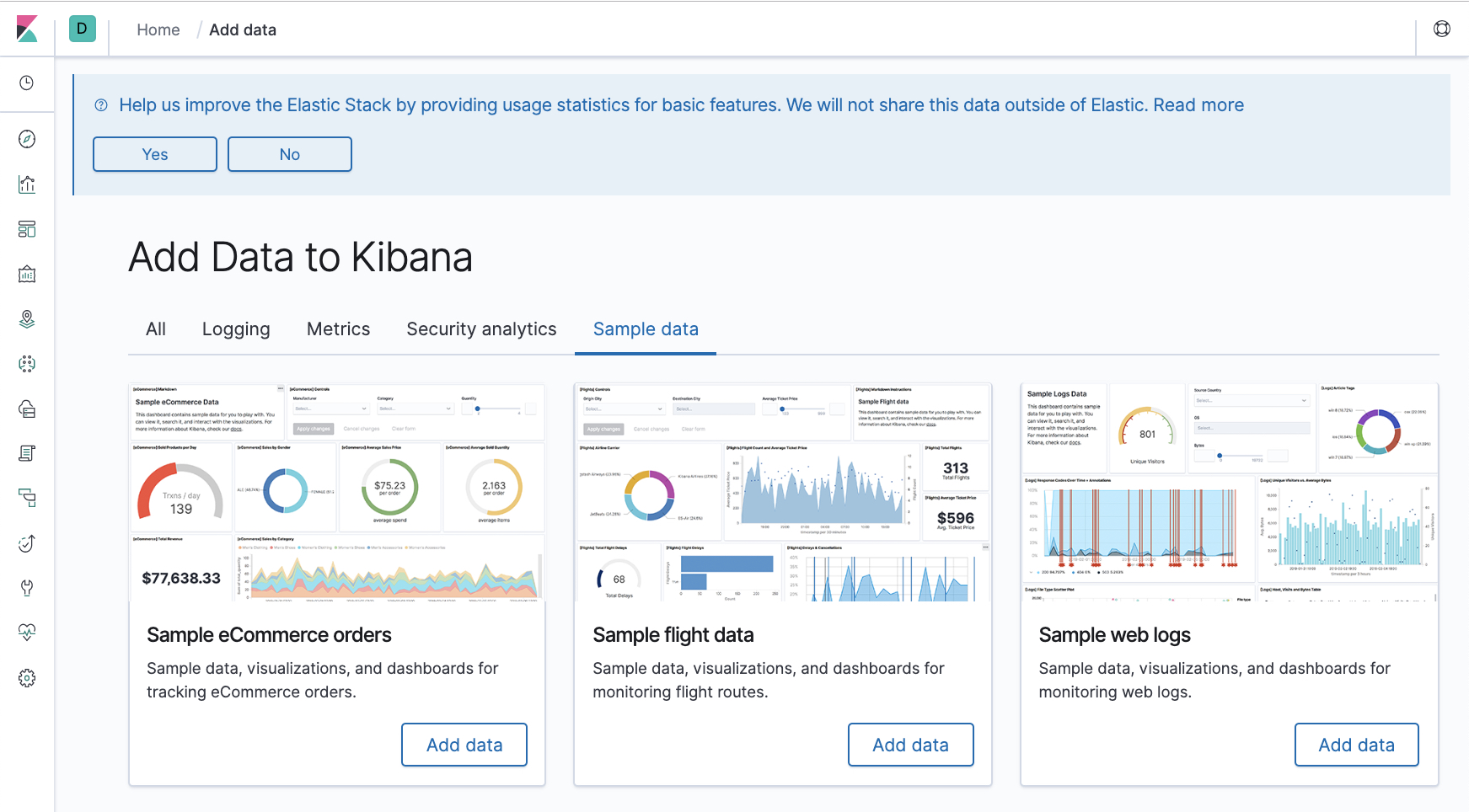Click 'monitoring flight routes' description text

680,692
